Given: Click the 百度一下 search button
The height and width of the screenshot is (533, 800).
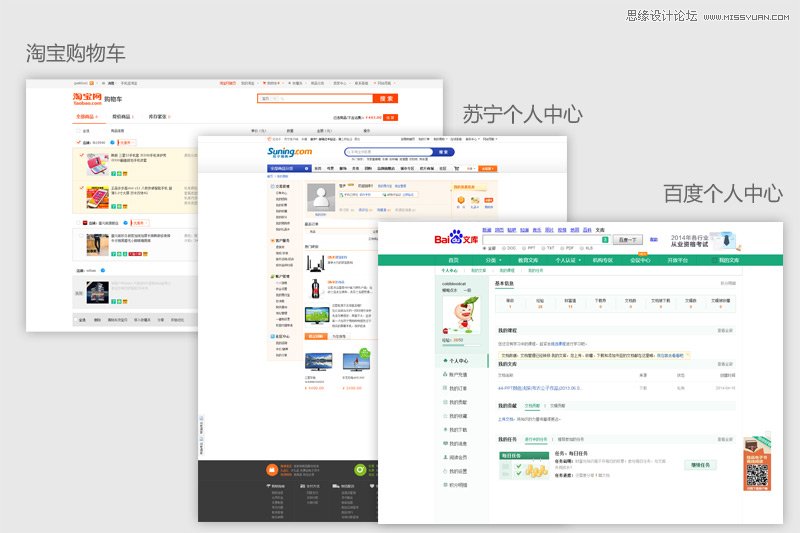Looking at the screenshot, I should (627, 240).
